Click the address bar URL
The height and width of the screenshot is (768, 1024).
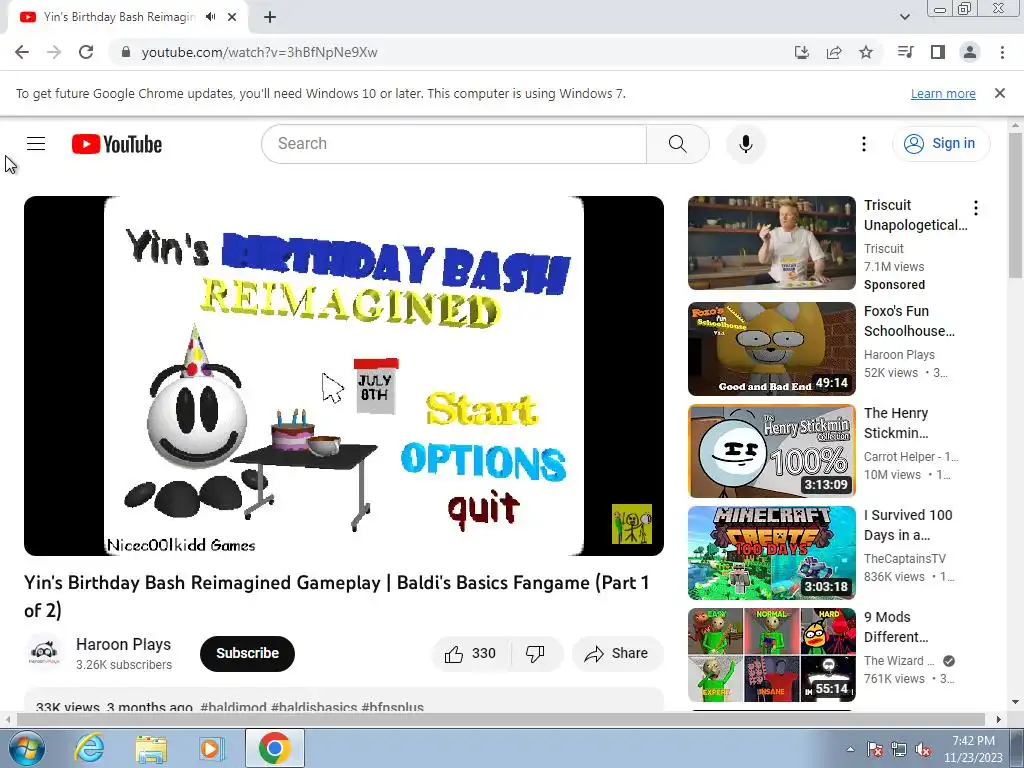(259, 52)
